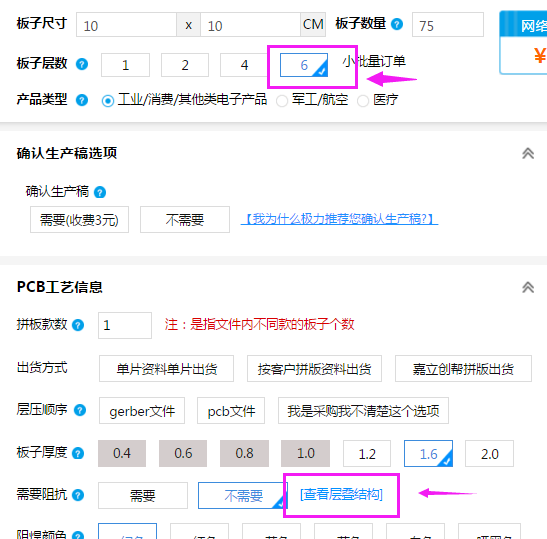Open help icon beside 确认生产稿
547x539 pixels.
point(100,192)
